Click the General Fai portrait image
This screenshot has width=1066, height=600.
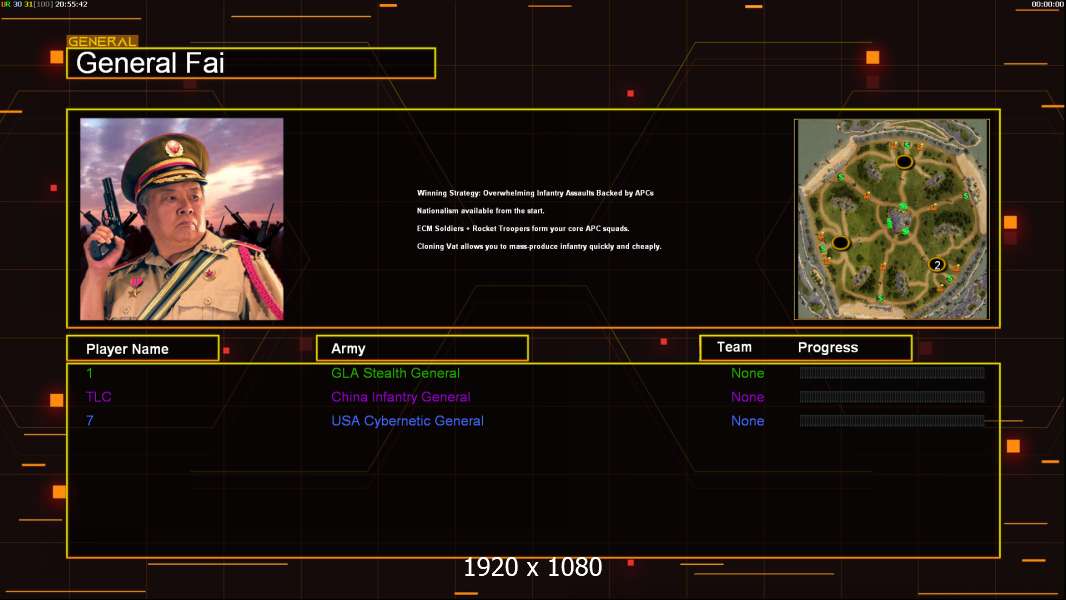coord(182,219)
